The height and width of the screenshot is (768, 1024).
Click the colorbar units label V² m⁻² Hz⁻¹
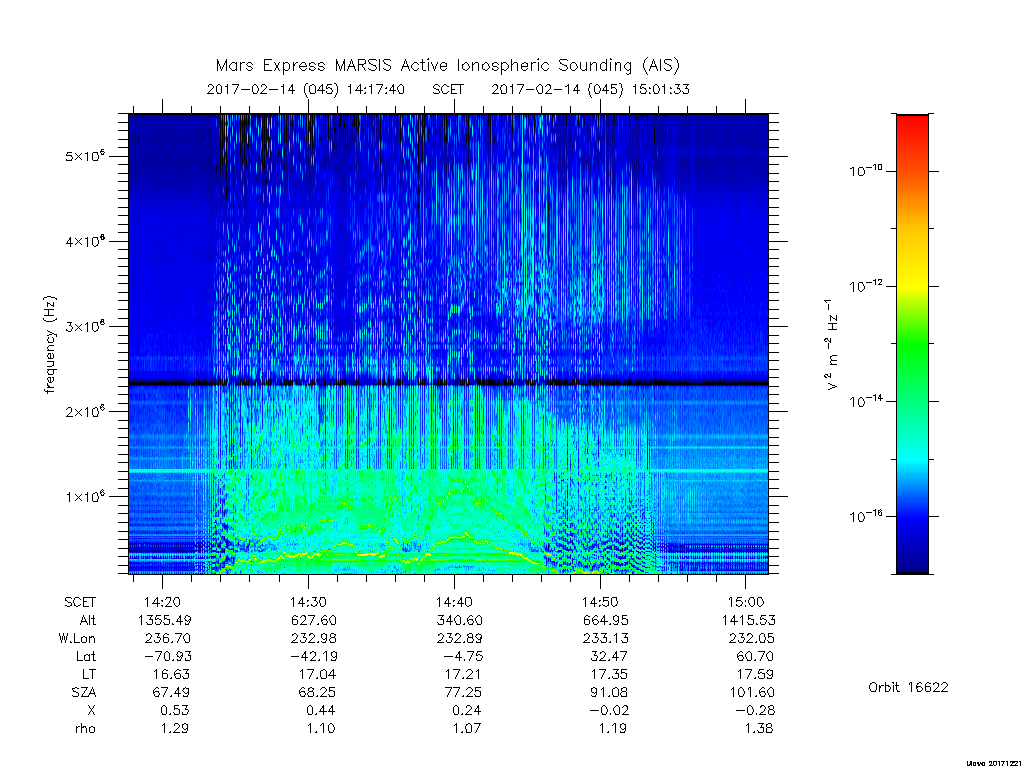coord(831,345)
